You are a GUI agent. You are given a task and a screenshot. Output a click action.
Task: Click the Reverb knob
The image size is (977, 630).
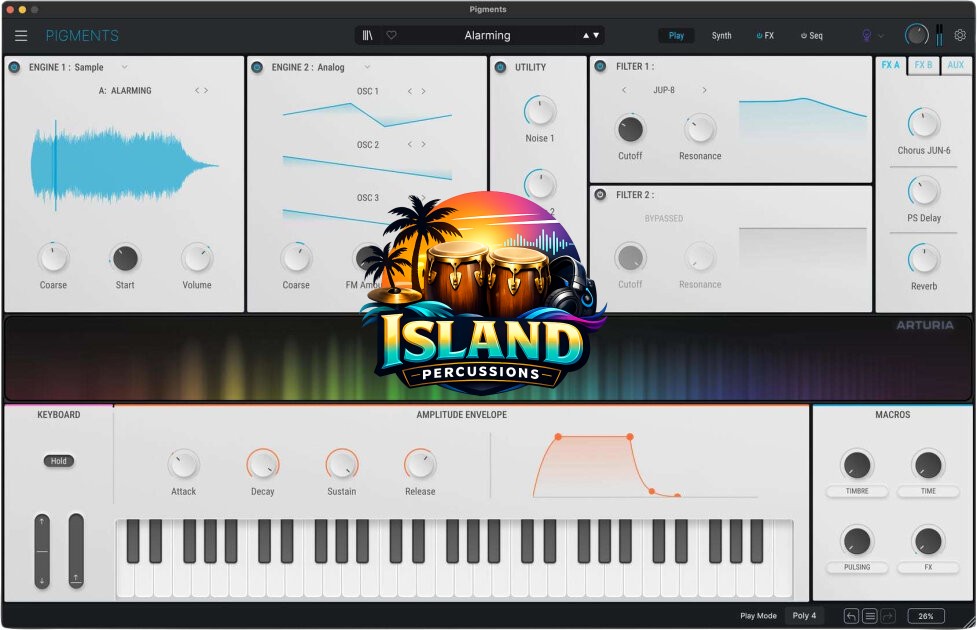[923, 259]
